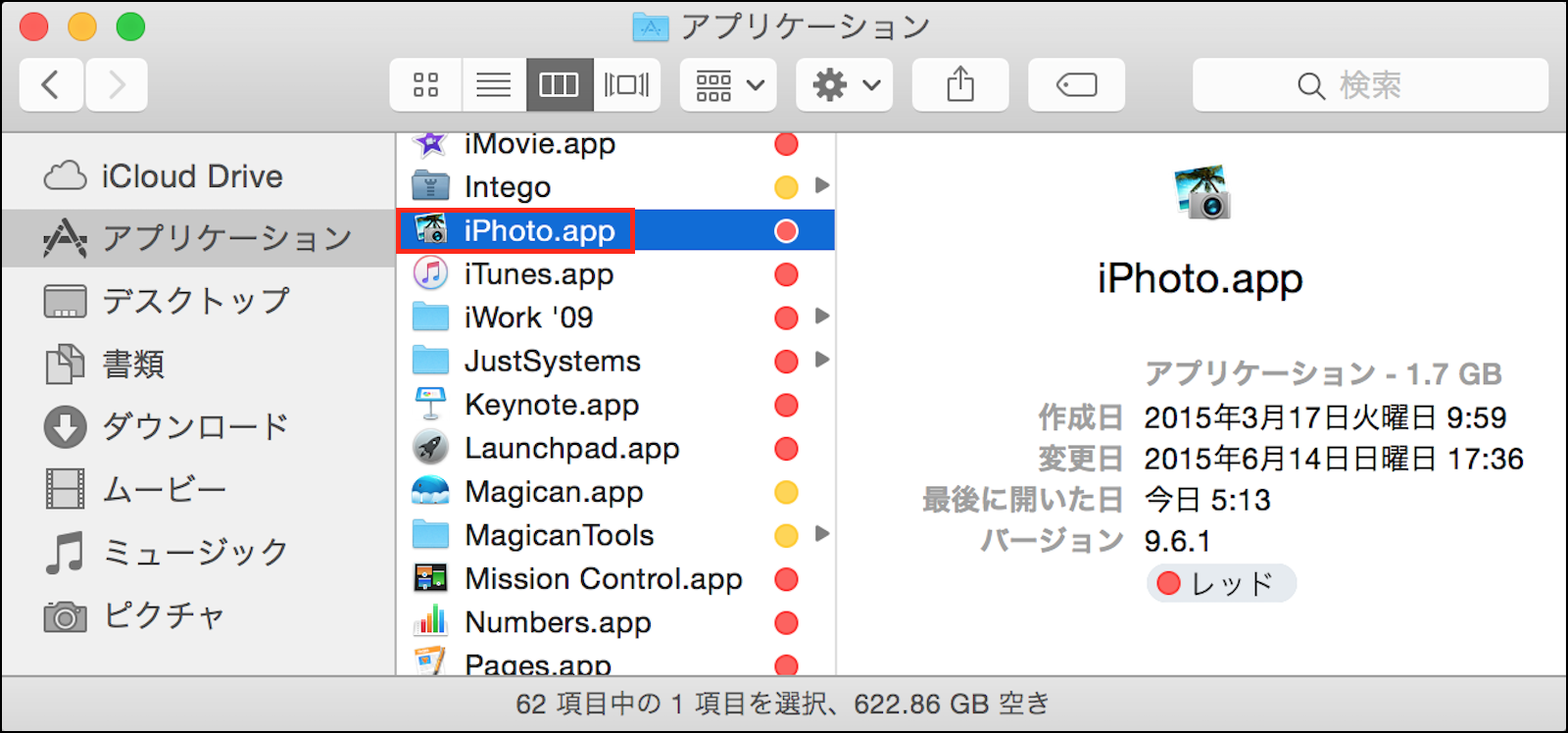Click the iMovie star icon
This screenshot has width=1568, height=733.
click(x=430, y=143)
